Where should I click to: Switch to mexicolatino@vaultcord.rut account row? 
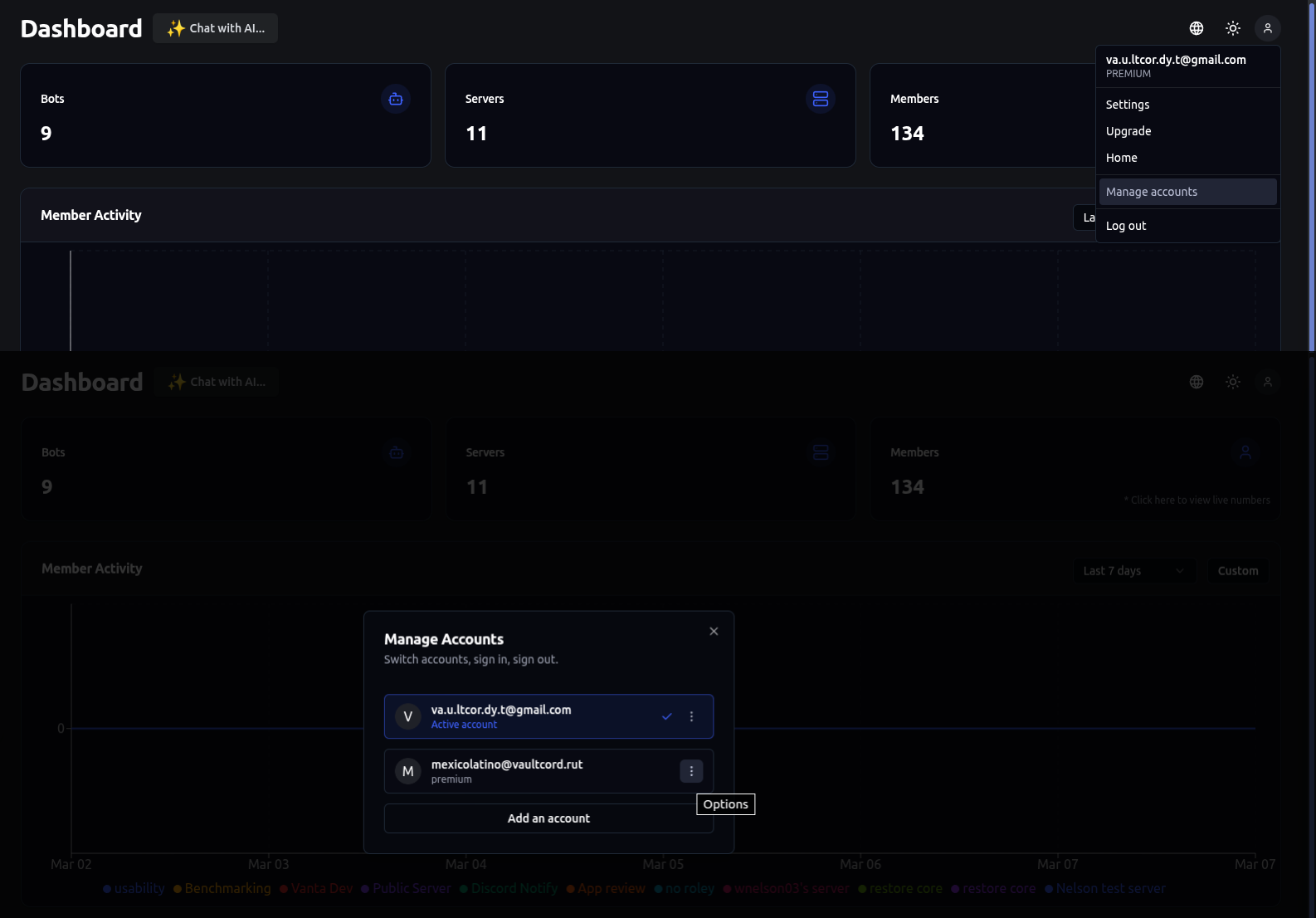click(x=531, y=771)
